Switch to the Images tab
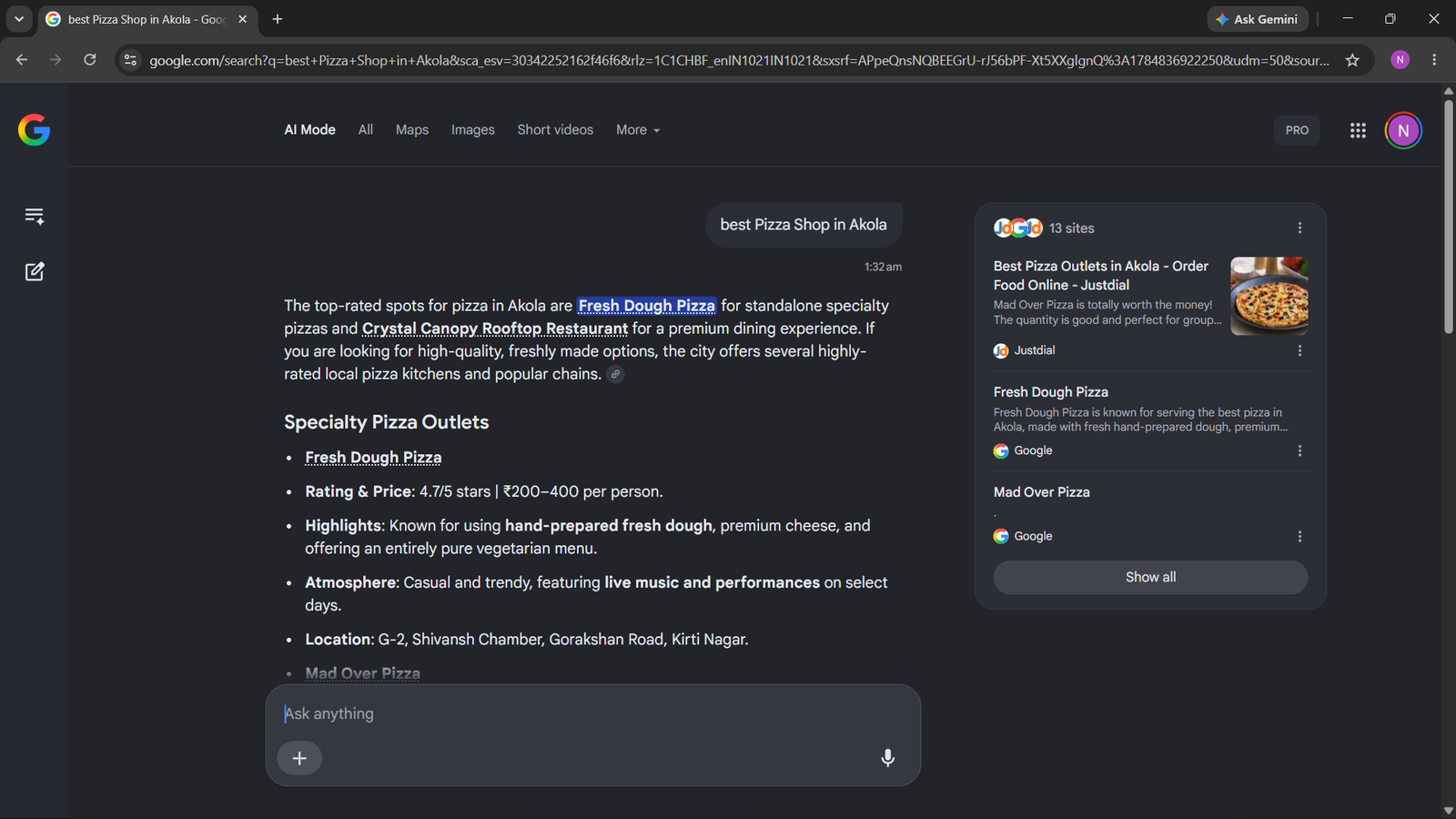The height and width of the screenshot is (819, 1456). pyautogui.click(x=473, y=130)
